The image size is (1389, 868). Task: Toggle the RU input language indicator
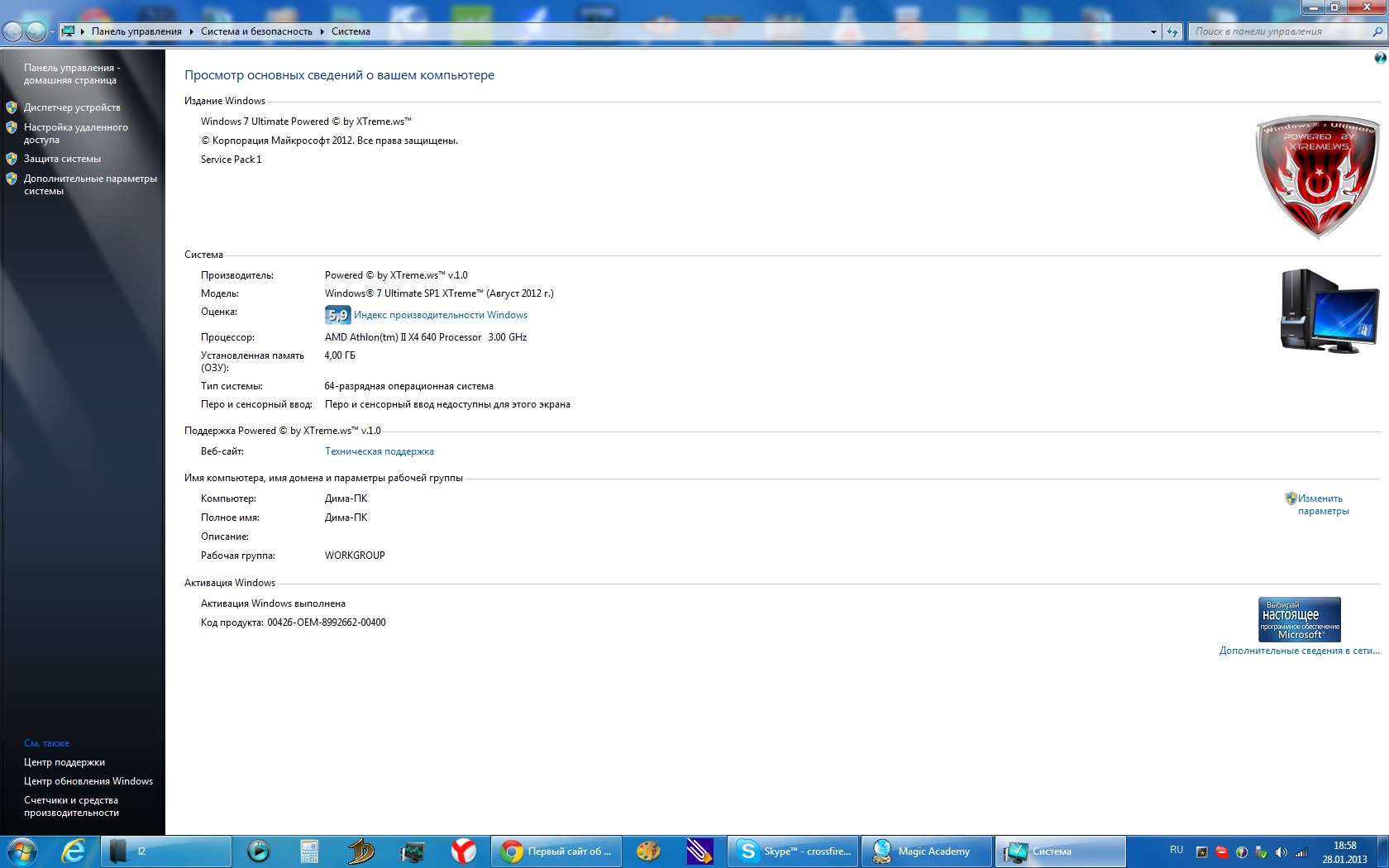coord(1176,850)
